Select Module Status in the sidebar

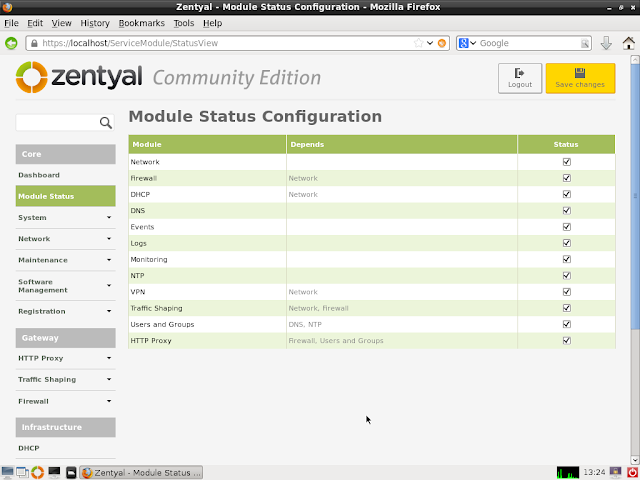point(65,196)
